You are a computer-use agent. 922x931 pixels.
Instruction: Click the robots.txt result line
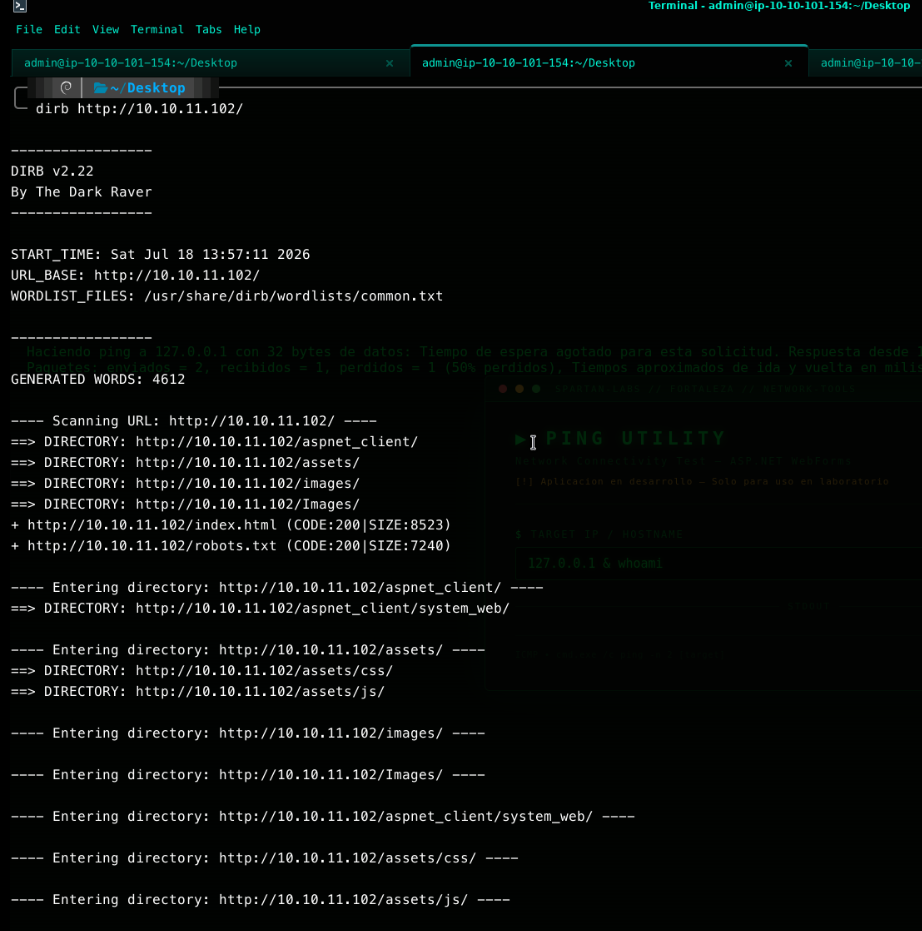[x=231, y=546]
